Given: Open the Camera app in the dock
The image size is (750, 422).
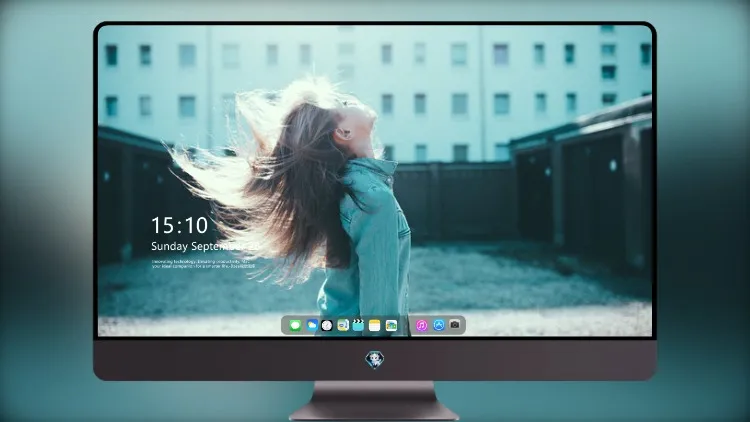Looking at the screenshot, I should [x=455, y=325].
